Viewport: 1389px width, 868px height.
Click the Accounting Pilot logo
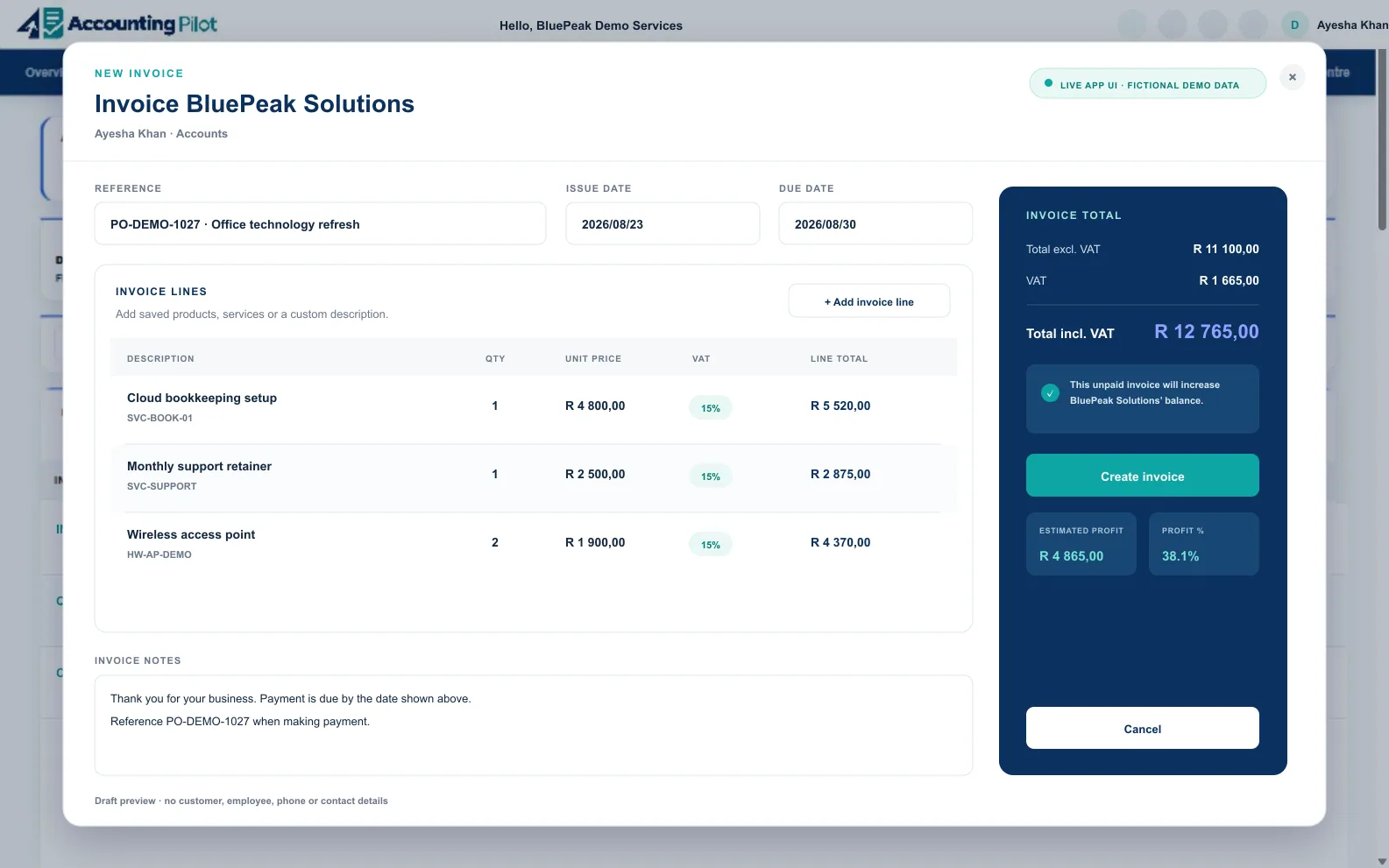click(117, 24)
